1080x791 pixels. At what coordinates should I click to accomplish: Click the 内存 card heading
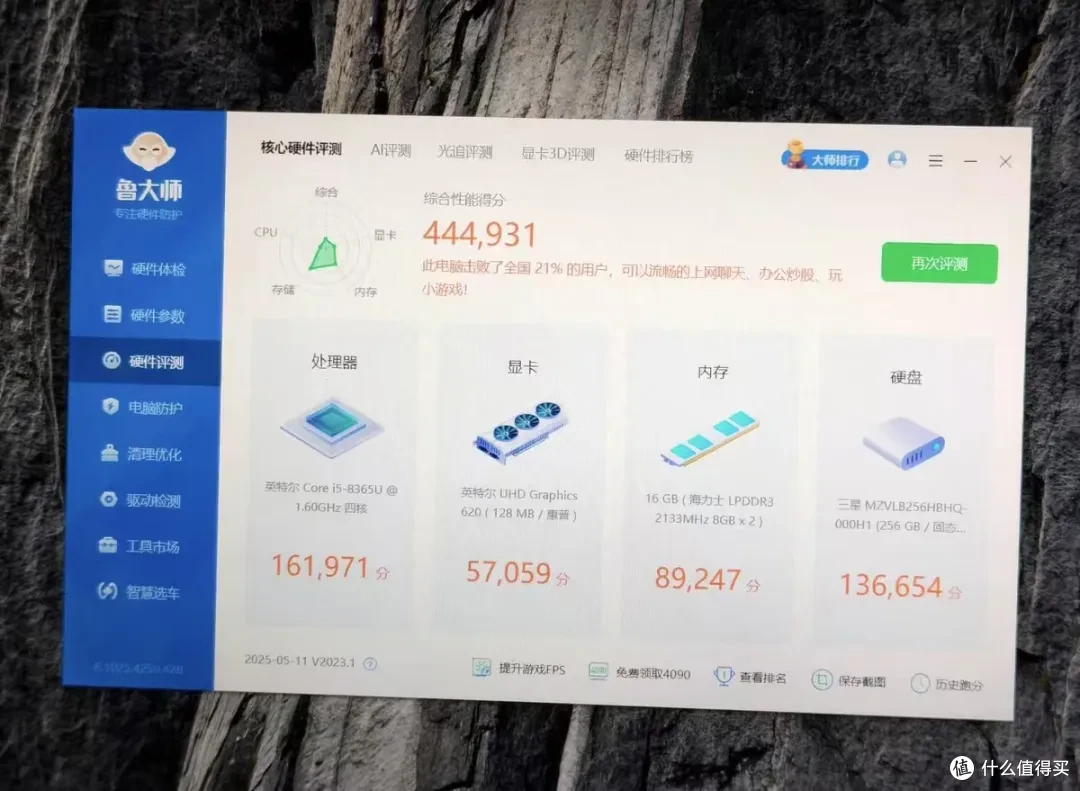[x=712, y=372]
